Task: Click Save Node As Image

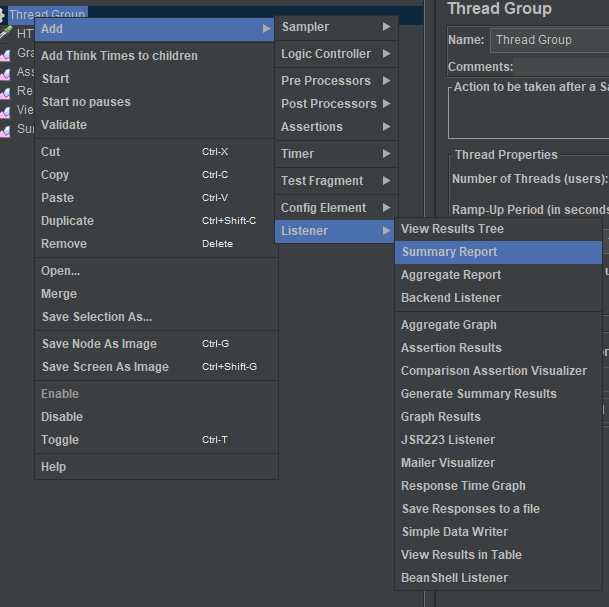Action: pos(156,344)
